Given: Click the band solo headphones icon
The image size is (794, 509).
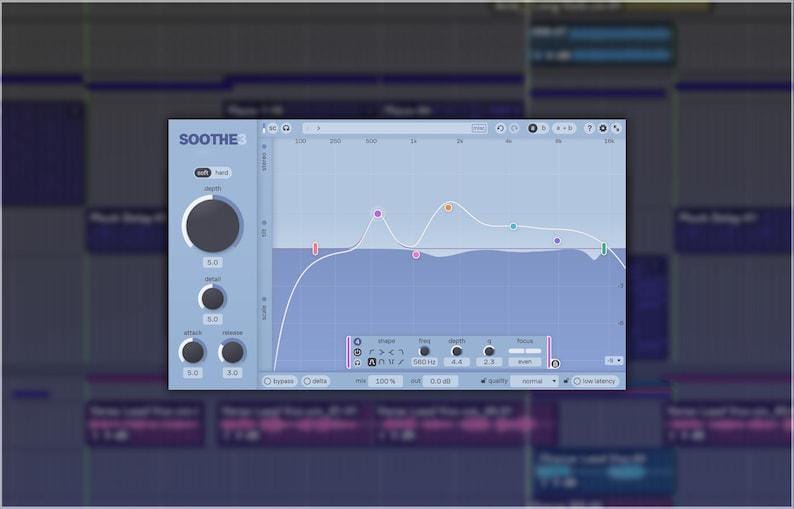Looking at the screenshot, I should pyautogui.click(x=357, y=363).
